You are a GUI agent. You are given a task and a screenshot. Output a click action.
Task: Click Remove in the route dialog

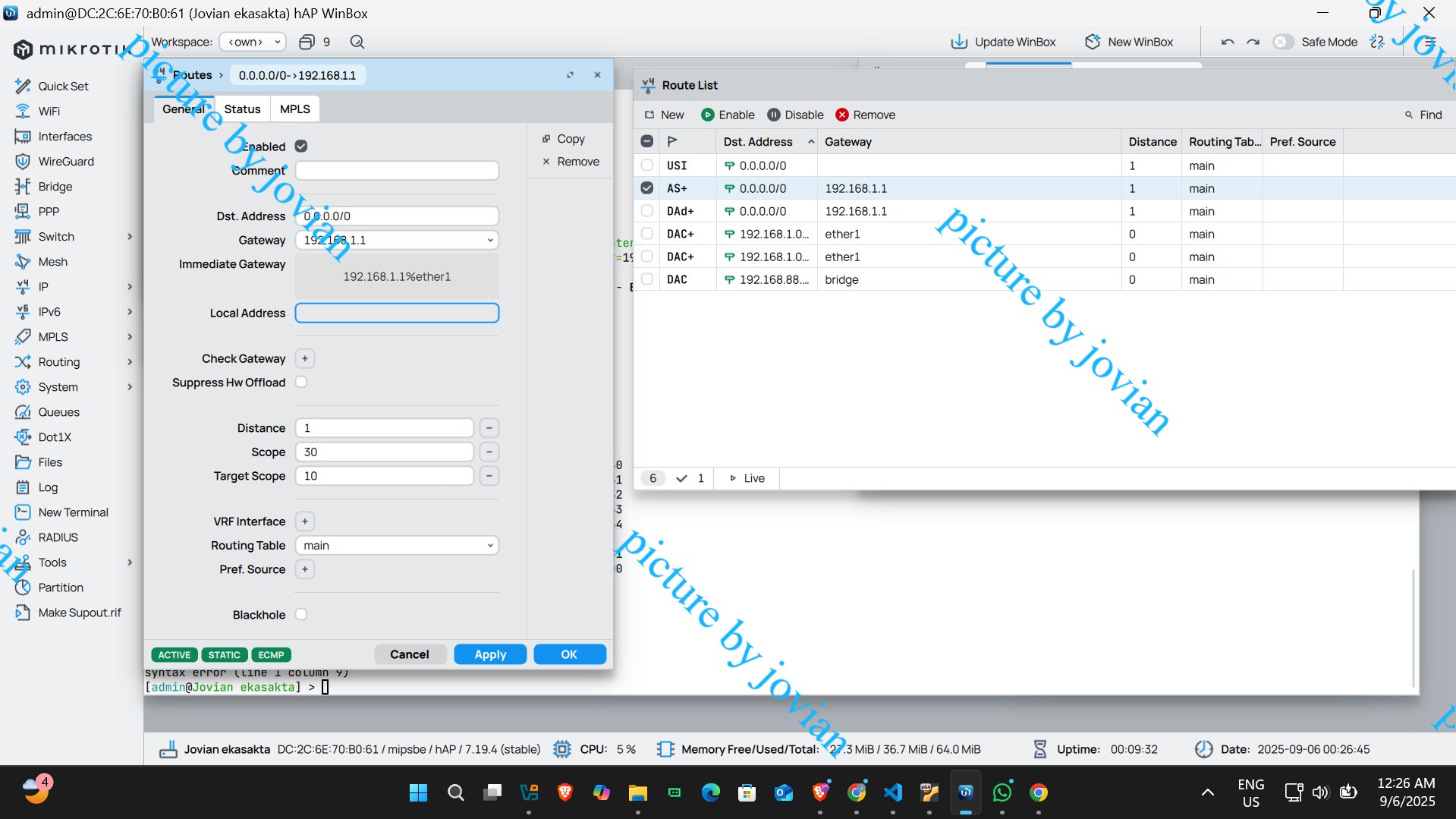pos(571,162)
